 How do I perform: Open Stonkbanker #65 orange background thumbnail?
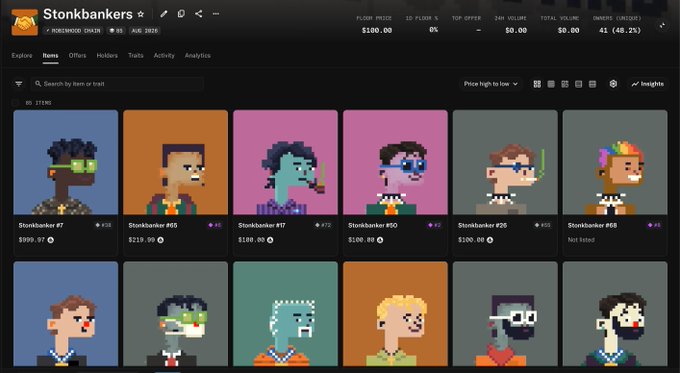(176, 162)
